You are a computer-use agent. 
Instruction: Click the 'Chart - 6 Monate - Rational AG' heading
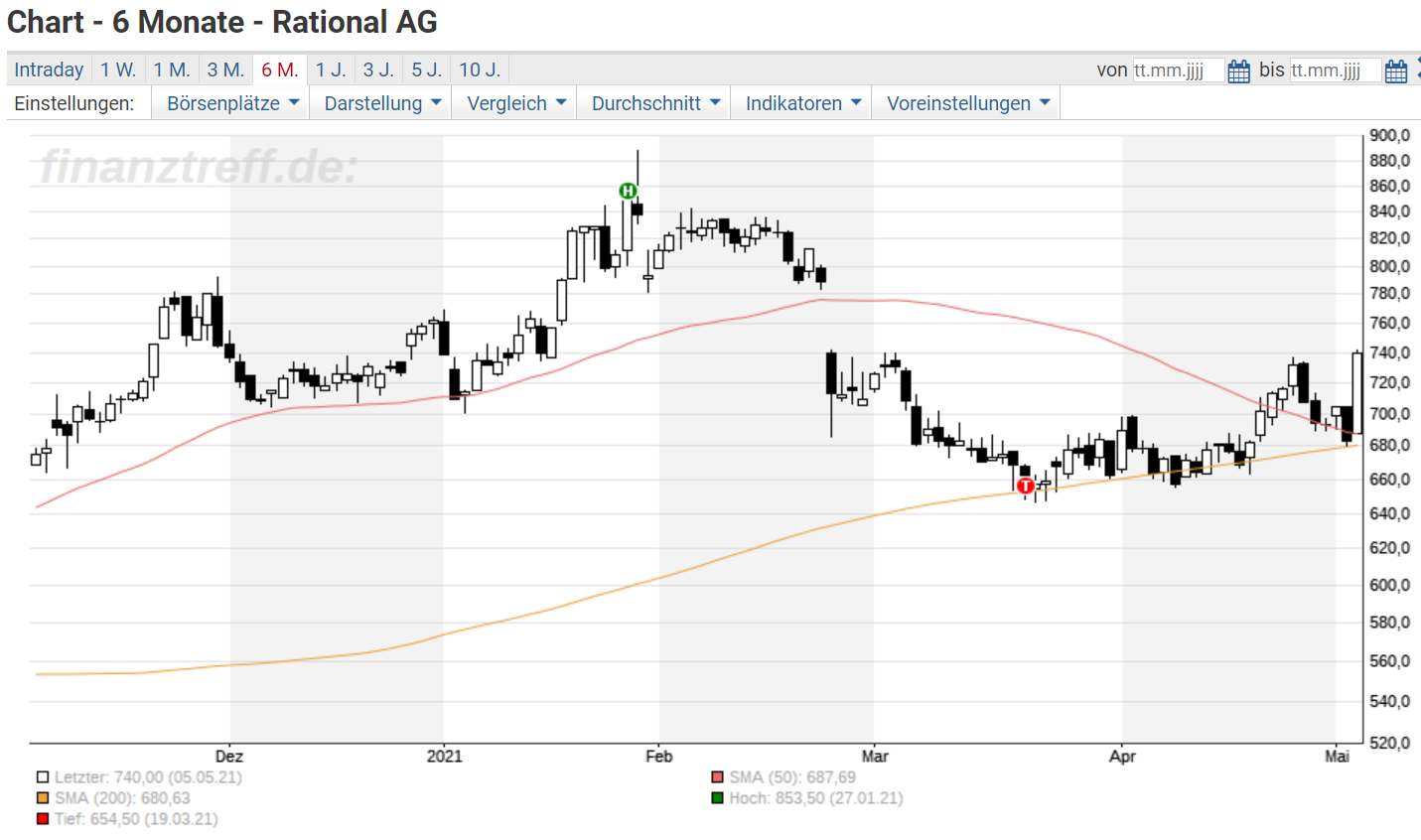[222, 22]
